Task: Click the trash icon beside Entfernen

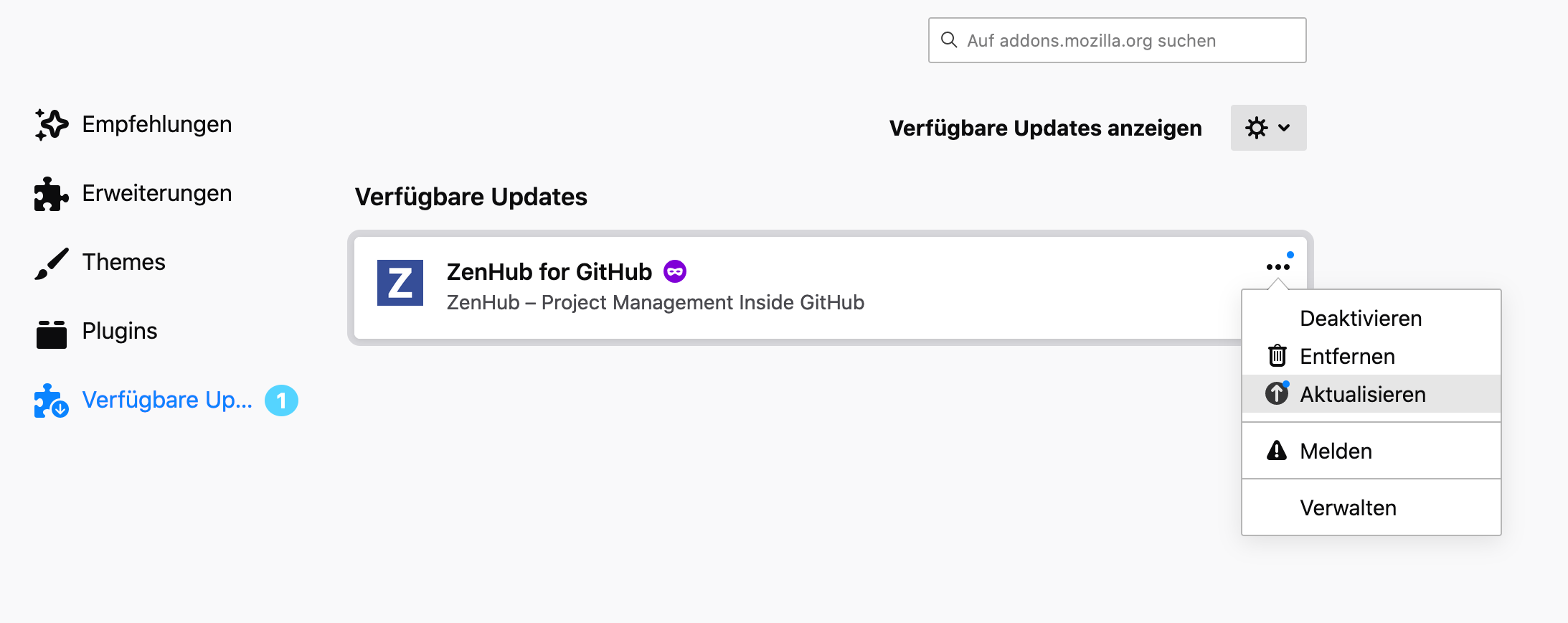Action: [x=1277, y=356]
